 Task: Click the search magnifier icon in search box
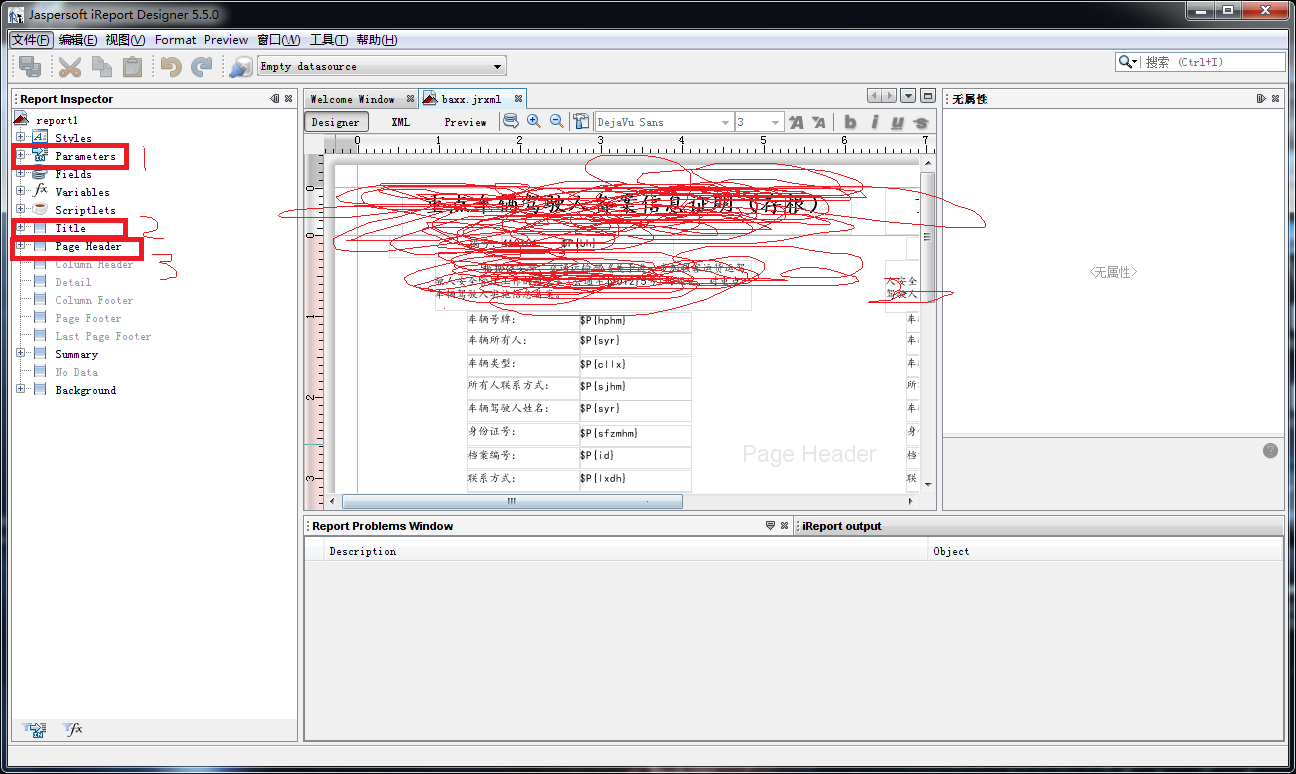1128,62
